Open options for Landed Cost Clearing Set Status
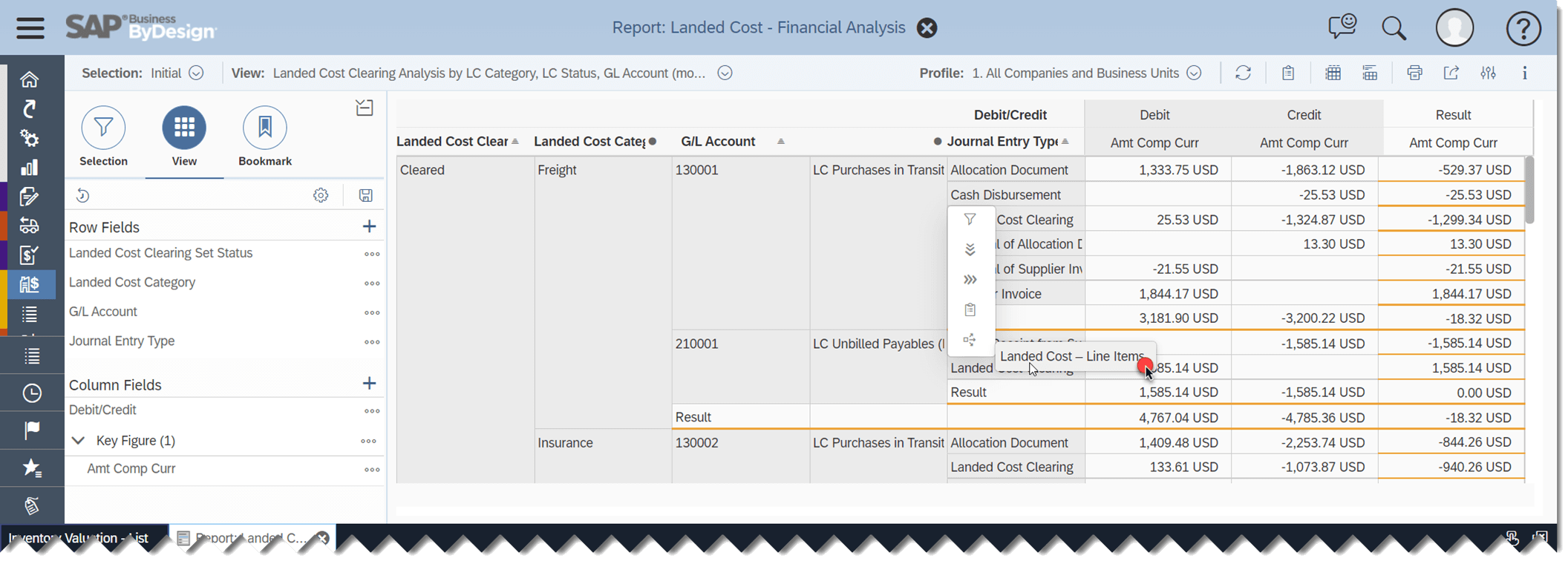Viewport: 1568px width, 564px height. click(372, 254)
